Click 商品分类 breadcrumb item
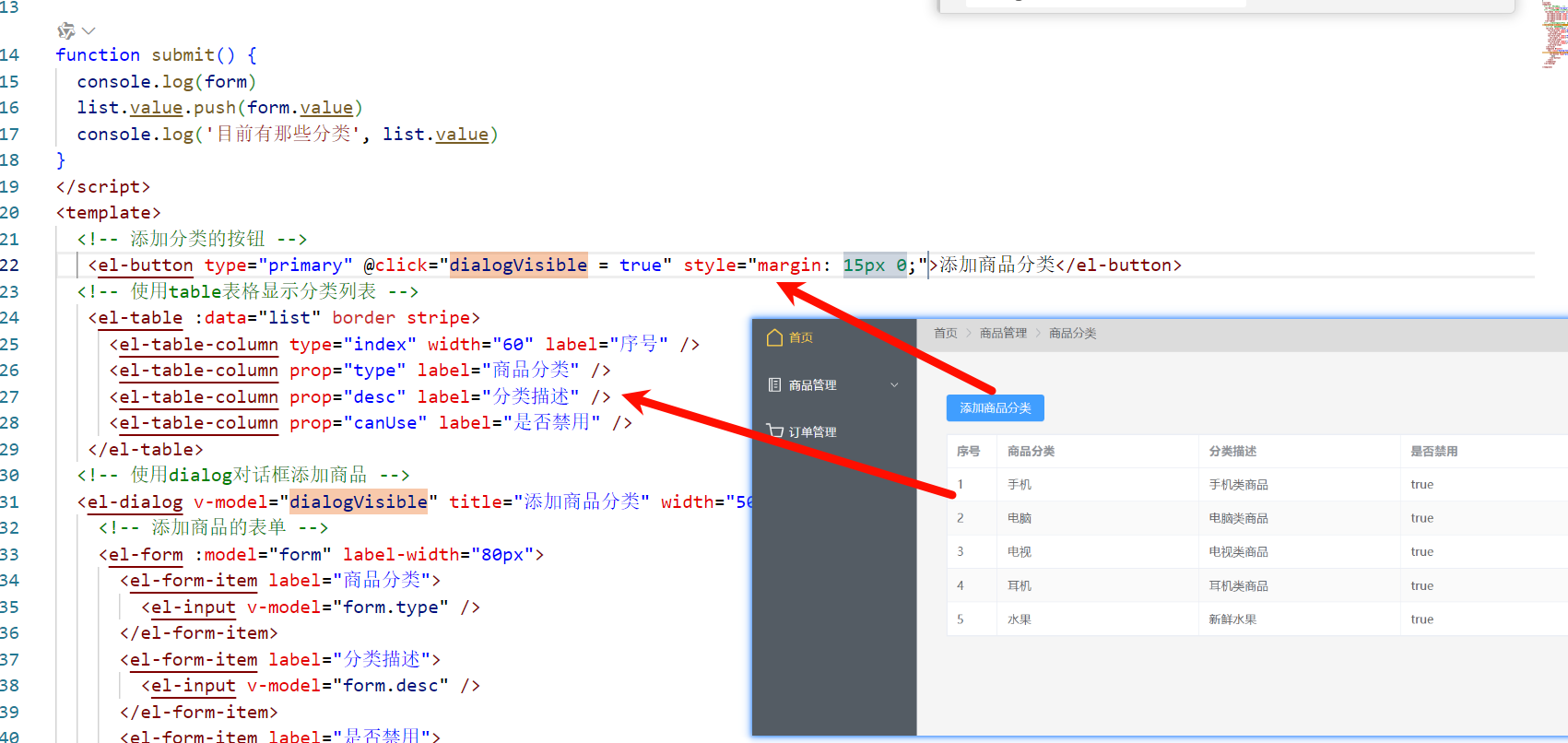Image resolution: width=1568 pixels, height=743 pixels. click(x=1072, y=333)
